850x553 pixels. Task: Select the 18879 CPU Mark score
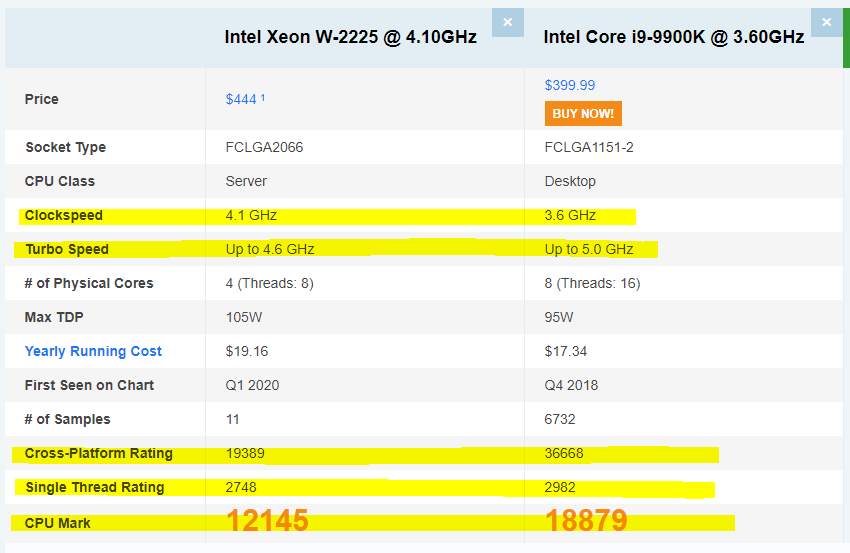[586, 520]
